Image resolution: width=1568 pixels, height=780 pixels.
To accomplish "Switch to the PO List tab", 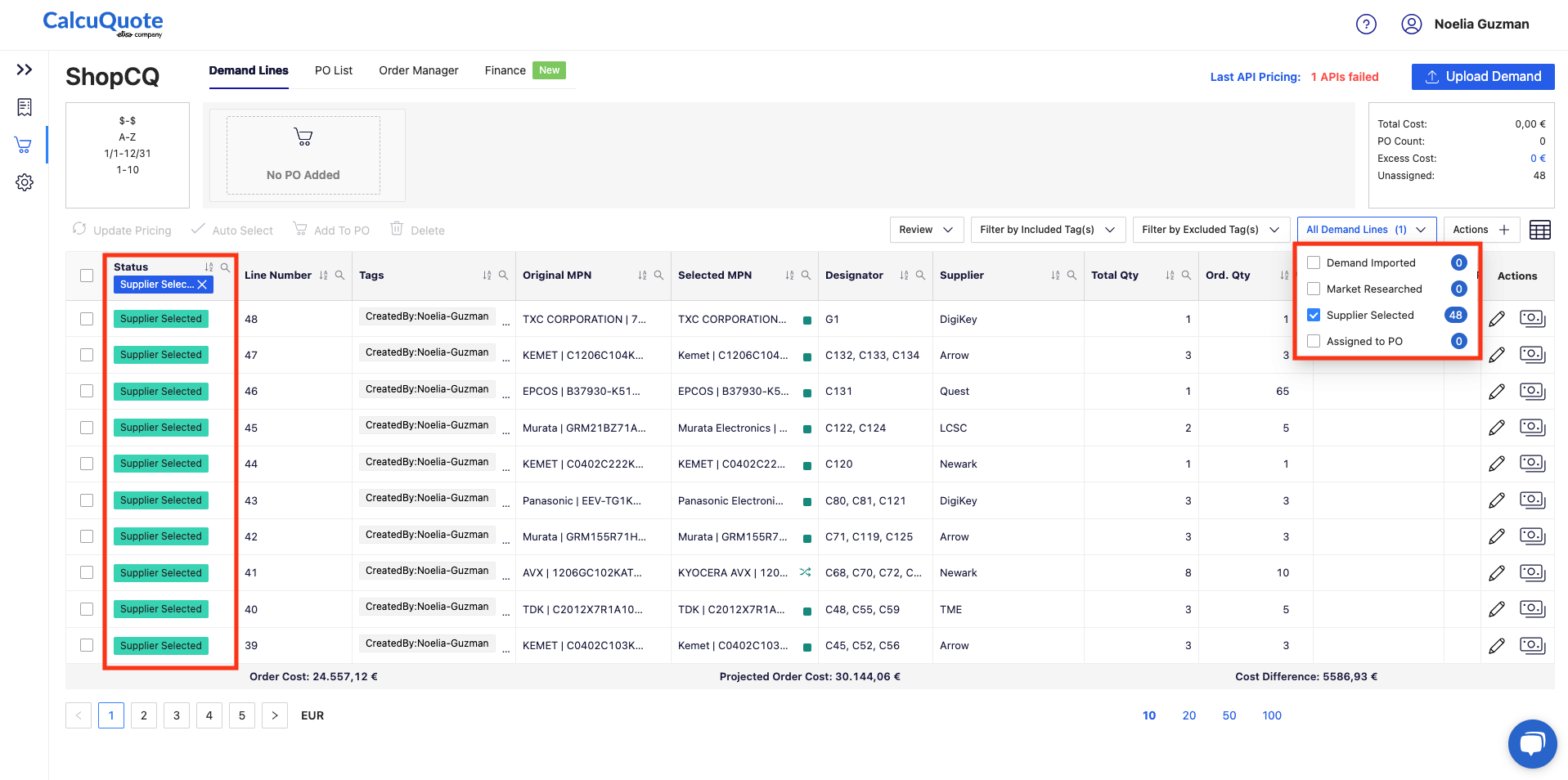I will (x=334, y=70).
